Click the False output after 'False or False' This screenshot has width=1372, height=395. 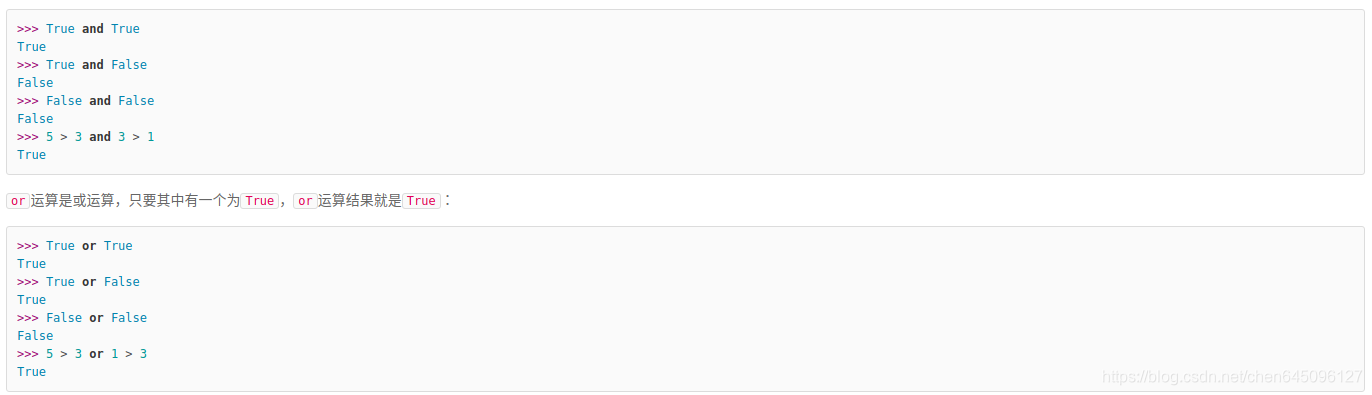[x=35, y=336]
